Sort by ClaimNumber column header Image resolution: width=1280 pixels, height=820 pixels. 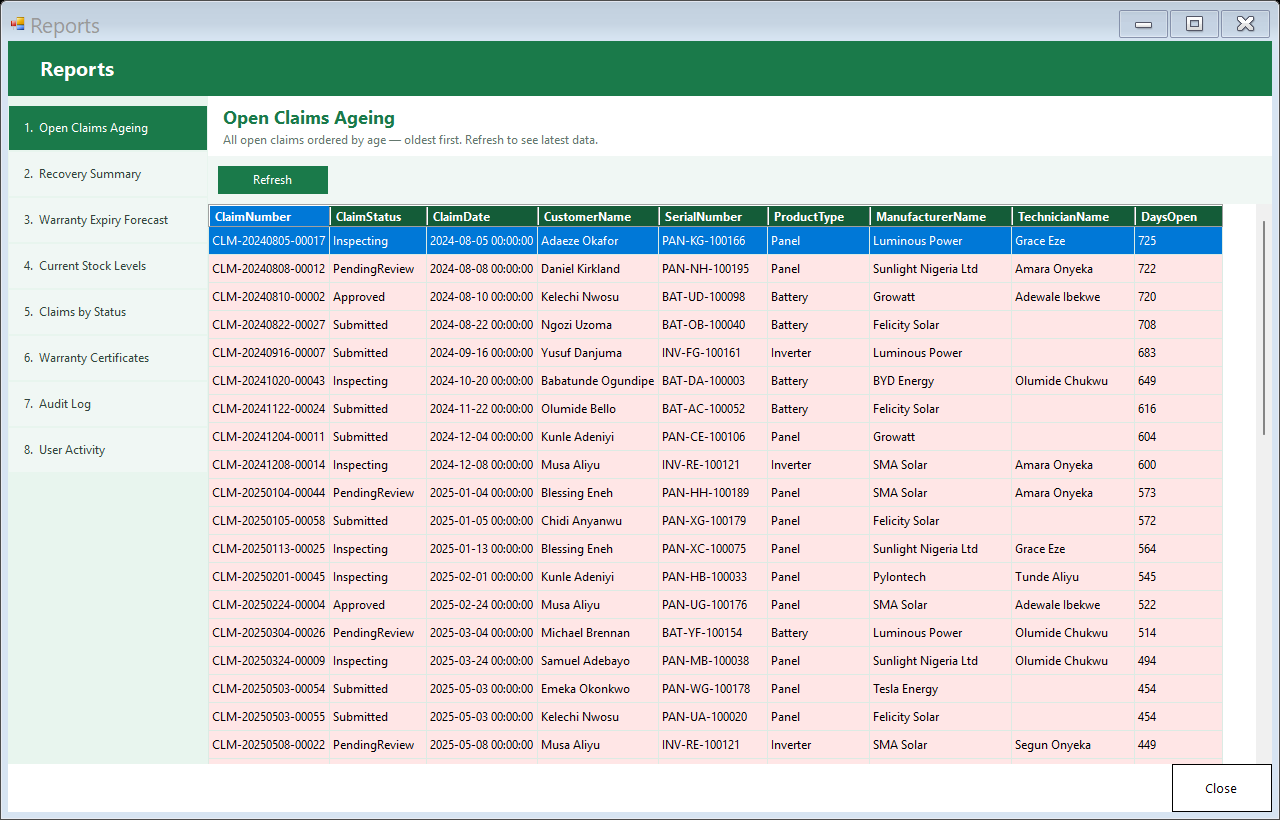pos(270,216)
